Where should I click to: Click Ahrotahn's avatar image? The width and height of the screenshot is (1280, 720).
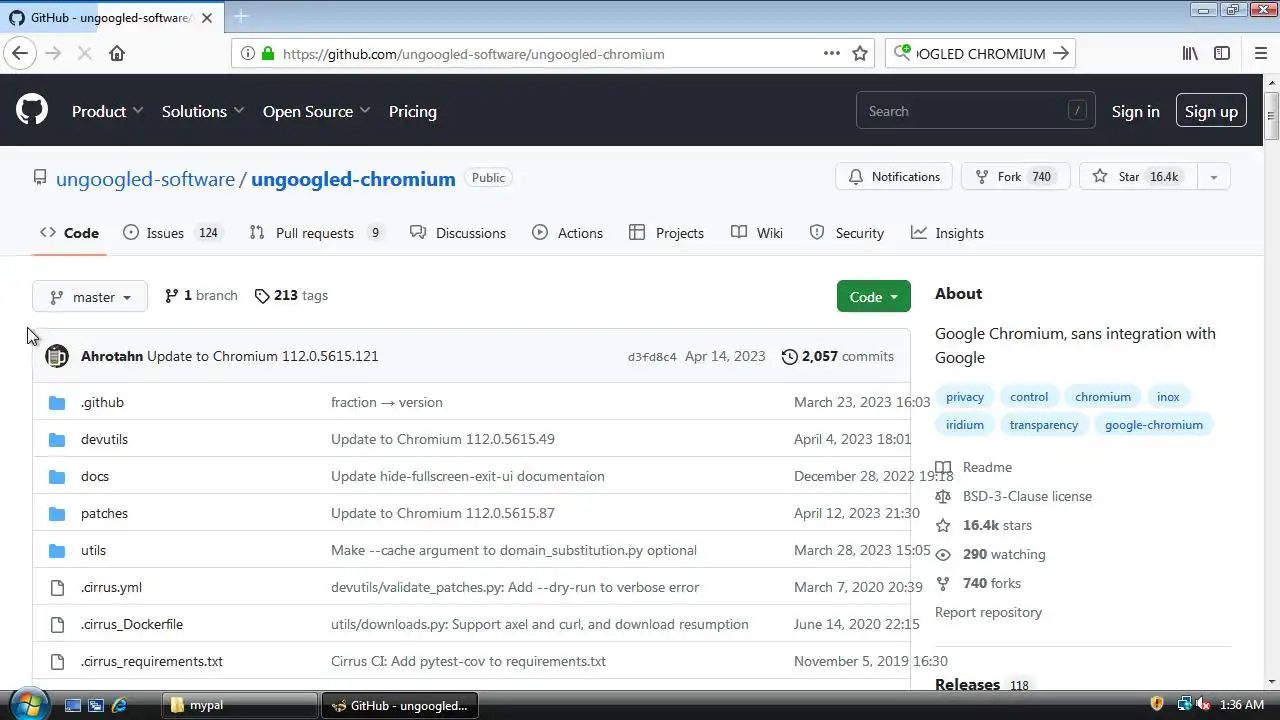pos(57,356)
